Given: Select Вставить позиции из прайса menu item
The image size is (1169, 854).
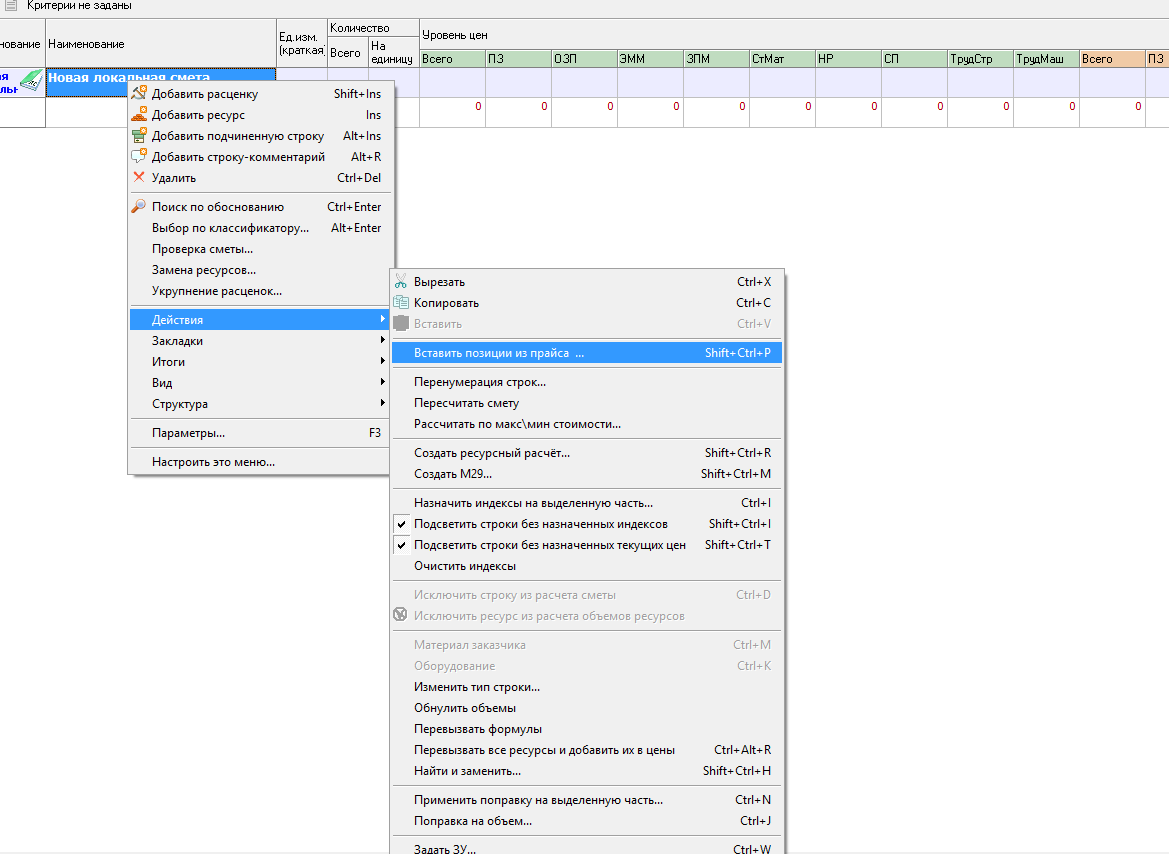Looking at the screenshot, I should [498, 353].
